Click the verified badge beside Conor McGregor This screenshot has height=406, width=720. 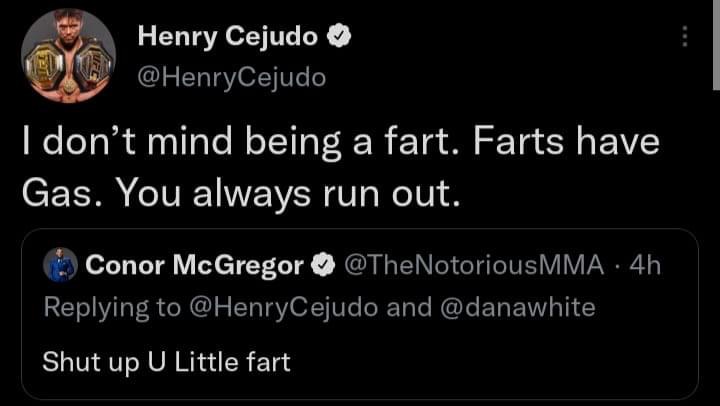(x=323, y=266)
